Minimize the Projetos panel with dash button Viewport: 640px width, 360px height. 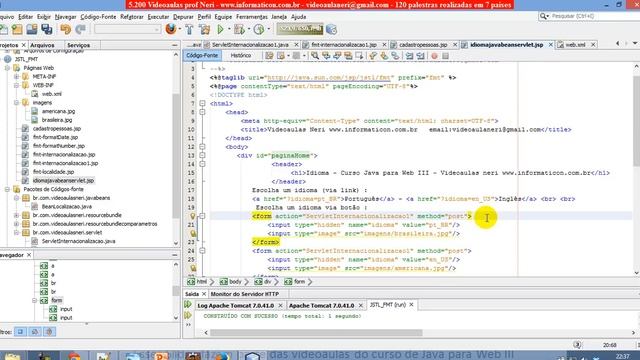[x=175, y=45]
